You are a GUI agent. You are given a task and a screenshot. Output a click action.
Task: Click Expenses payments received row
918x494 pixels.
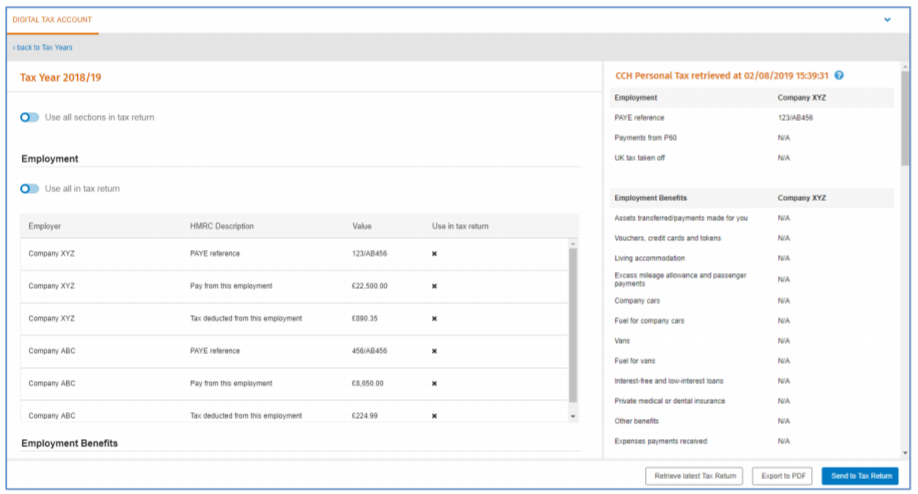click(752, 441)
